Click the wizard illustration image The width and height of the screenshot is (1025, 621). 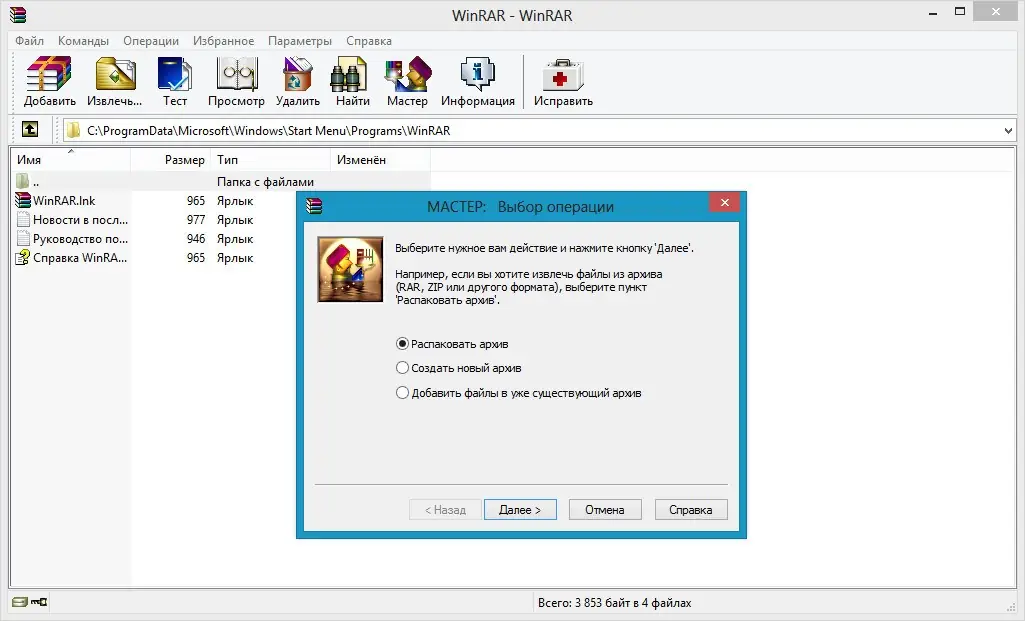(x=350, y=269)
